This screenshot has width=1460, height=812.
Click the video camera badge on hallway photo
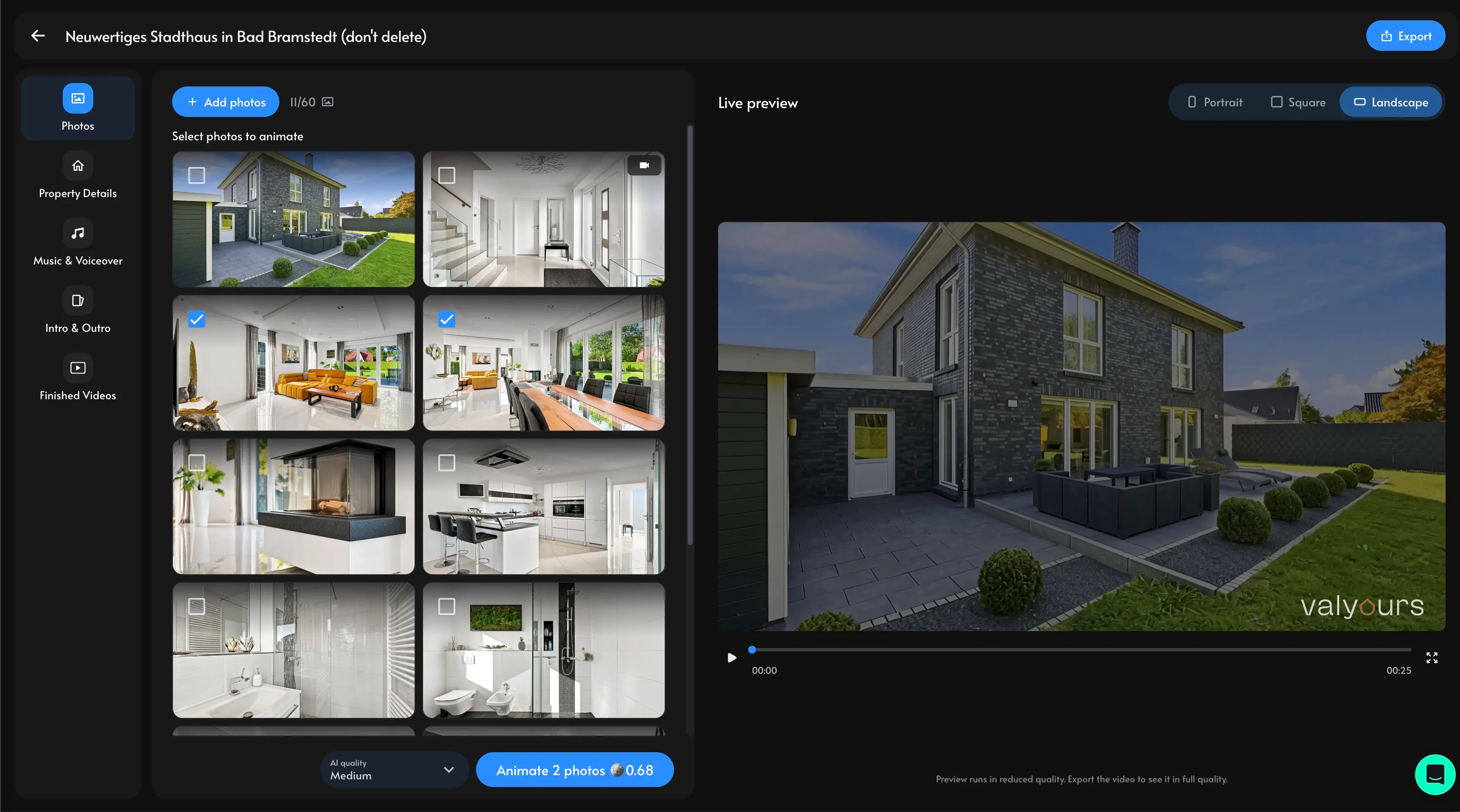(644, 165)
